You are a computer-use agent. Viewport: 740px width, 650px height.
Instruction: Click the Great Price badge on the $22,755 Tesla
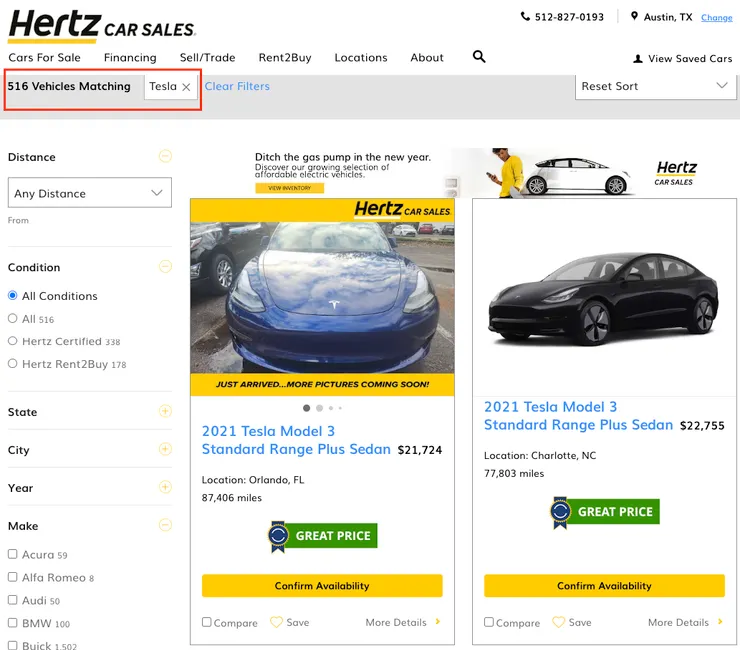[605, 512]
